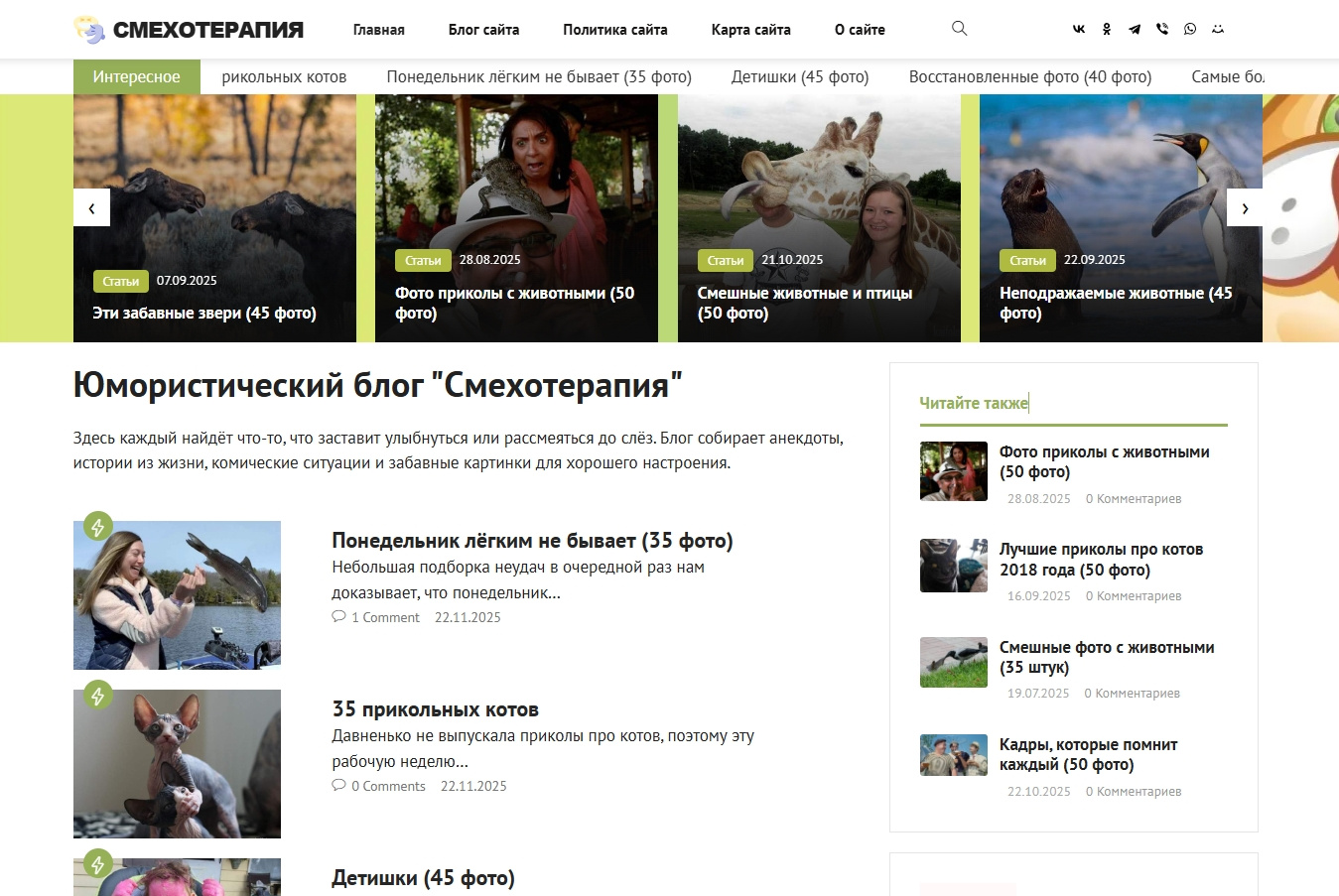Open sidebar link Фото приколы с животными (50 фото)
The image size is (1339, 896).
coord(1105,461)
